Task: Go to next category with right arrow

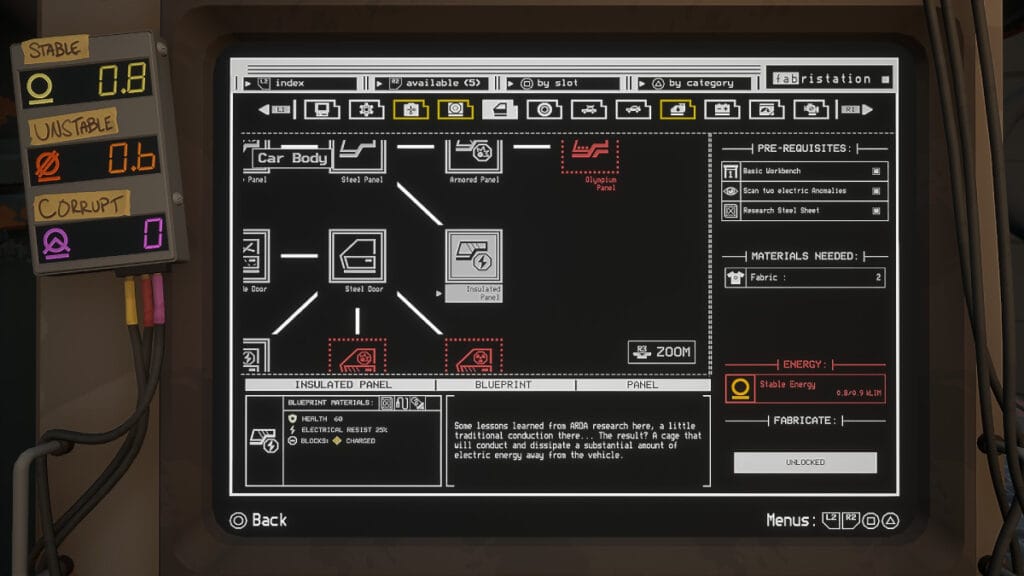Action: click(x=857, y=109)
